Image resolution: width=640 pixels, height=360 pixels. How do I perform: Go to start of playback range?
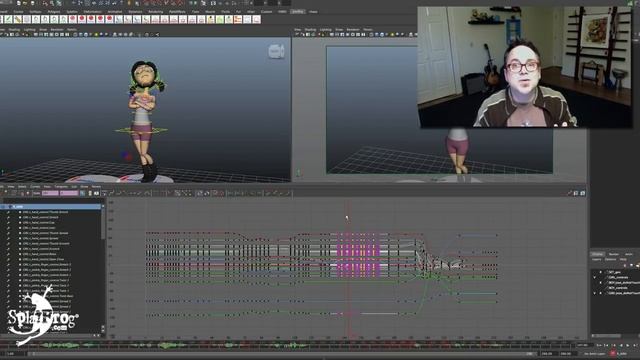(599, 346)
